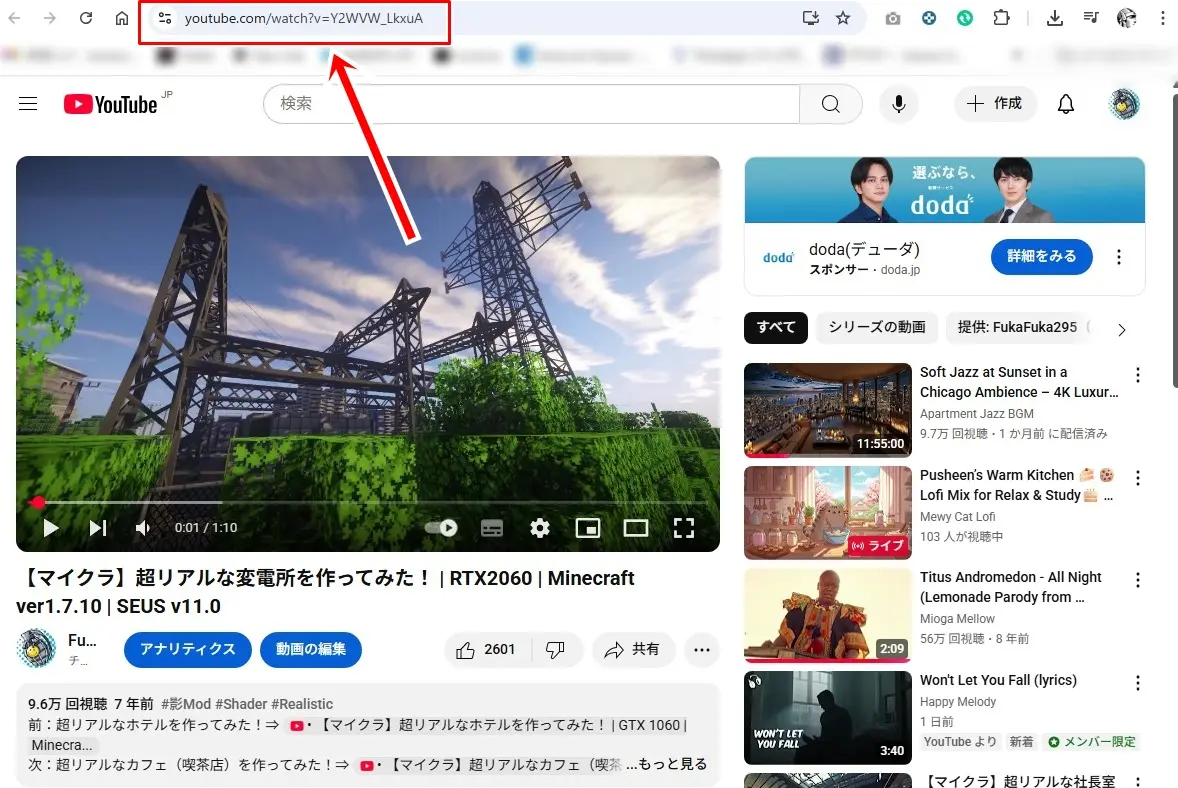Select the シリーズの動画 filter chip

[x=877, y=328]
